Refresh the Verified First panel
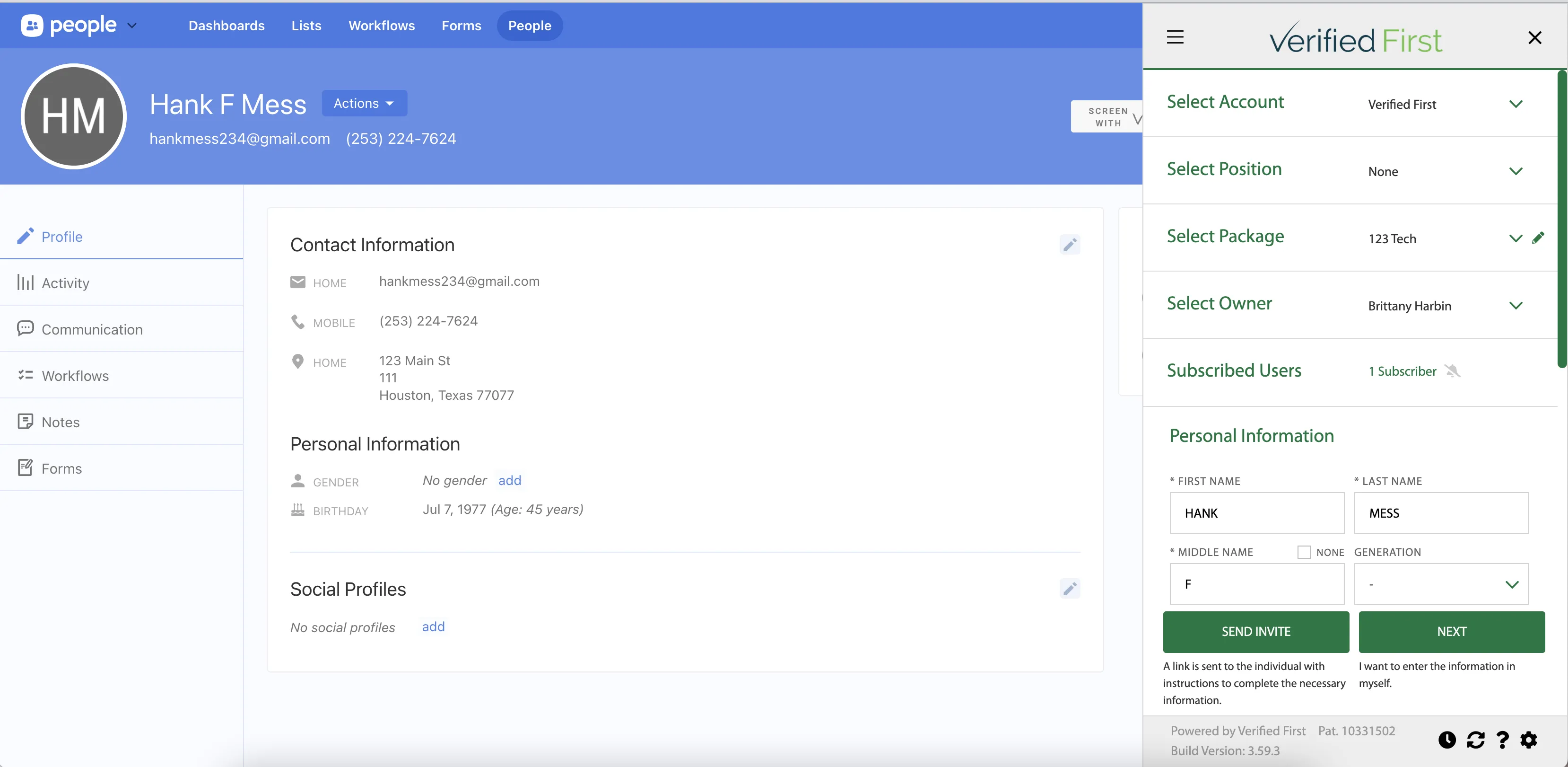1568x767 pixels. 1476,740
